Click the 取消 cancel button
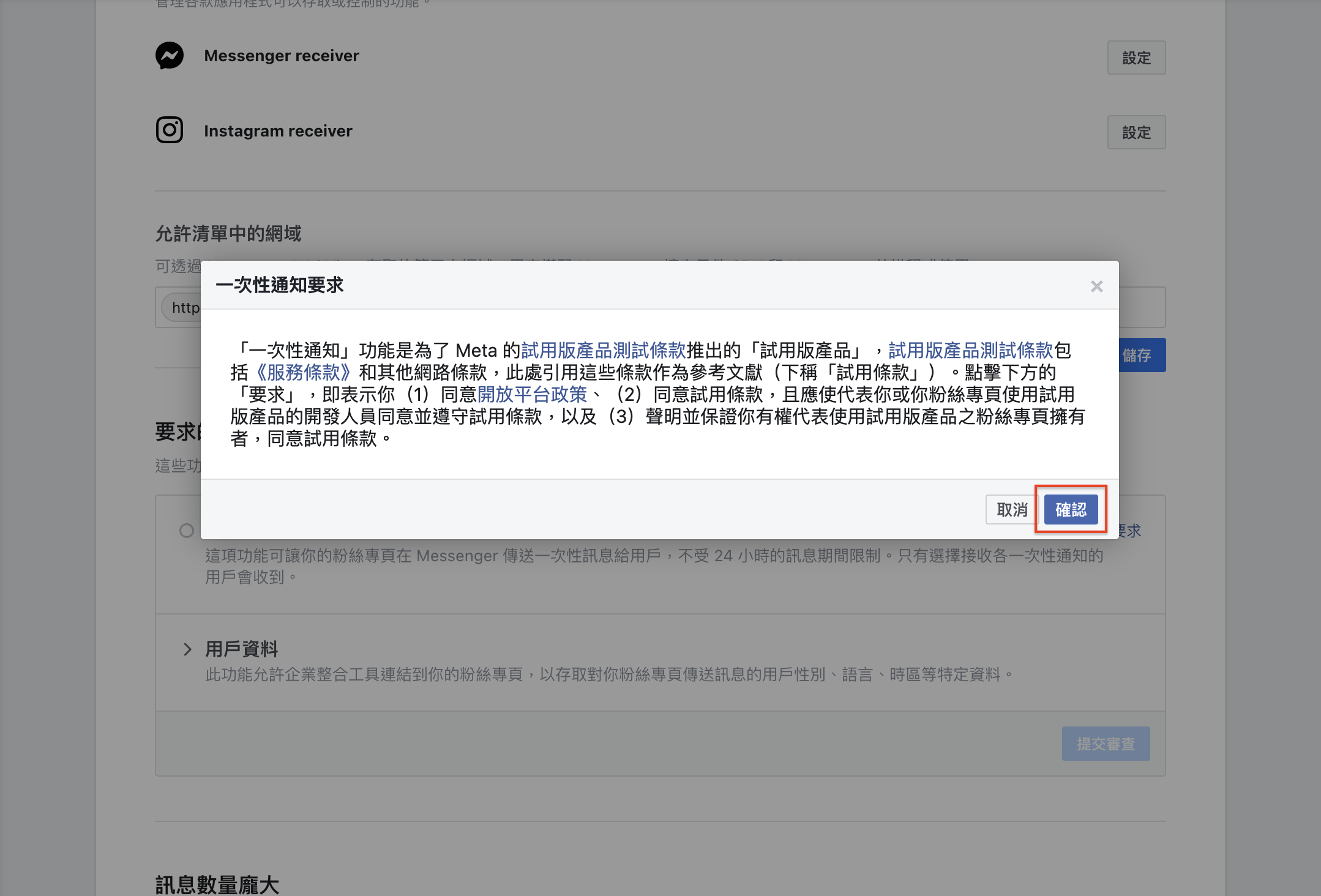 coord(1012,509)
